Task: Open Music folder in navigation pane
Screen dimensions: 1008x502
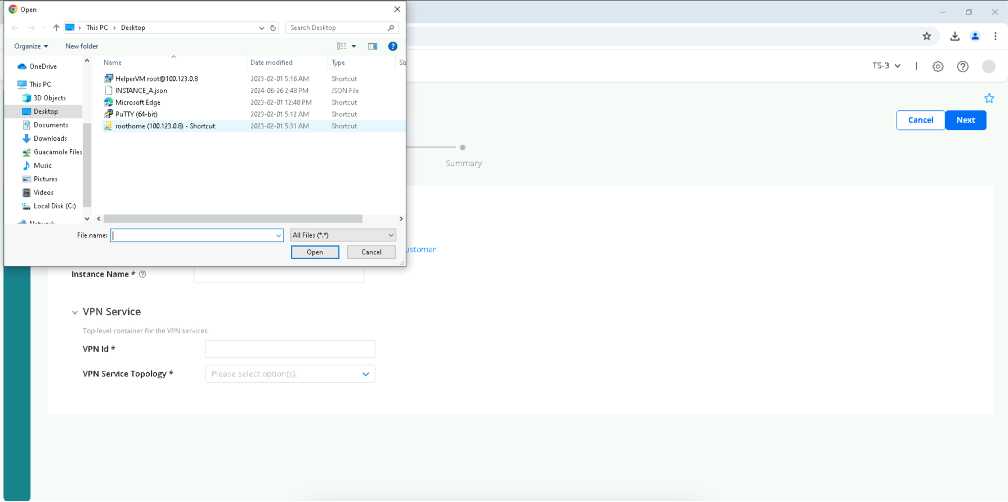Action: click(42, 165)
